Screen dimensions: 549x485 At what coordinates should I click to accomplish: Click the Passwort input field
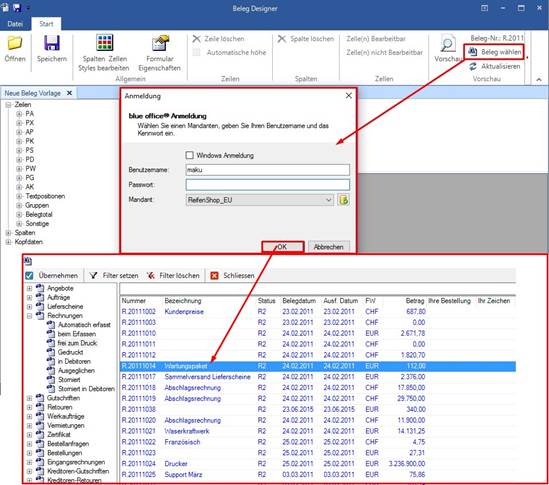pos(267,185)
